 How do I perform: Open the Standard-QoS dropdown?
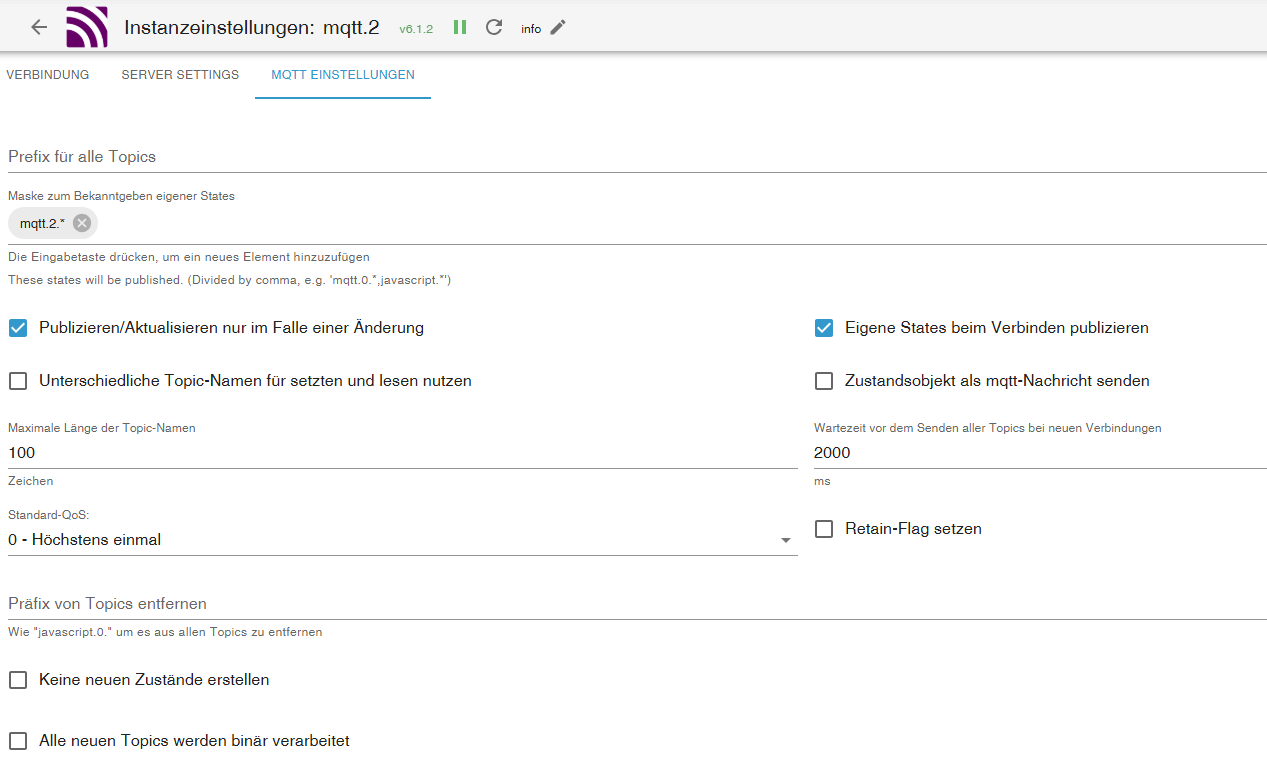(403, 540)
